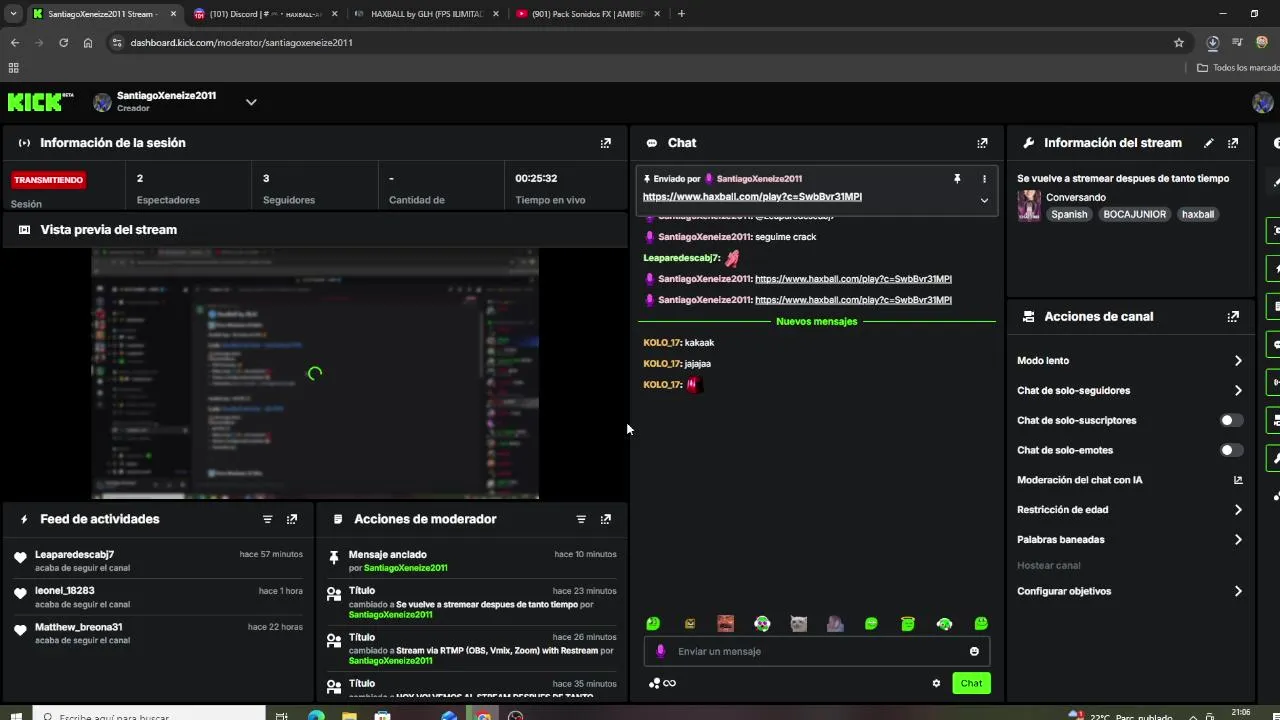The width and height of the screenshot is (1280, 720).
Task: Focus the Enviar un mensaje input
Action: tap(818, 651)
